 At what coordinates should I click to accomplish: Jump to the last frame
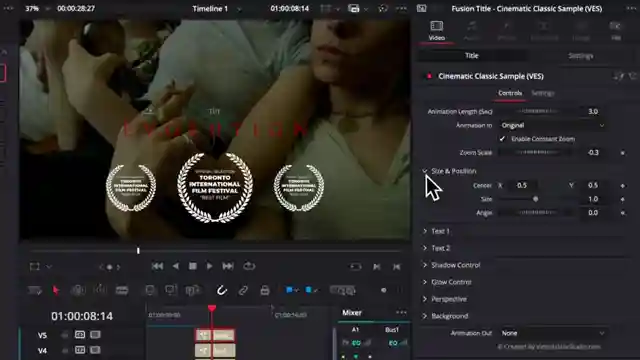[x=228, y=266]
